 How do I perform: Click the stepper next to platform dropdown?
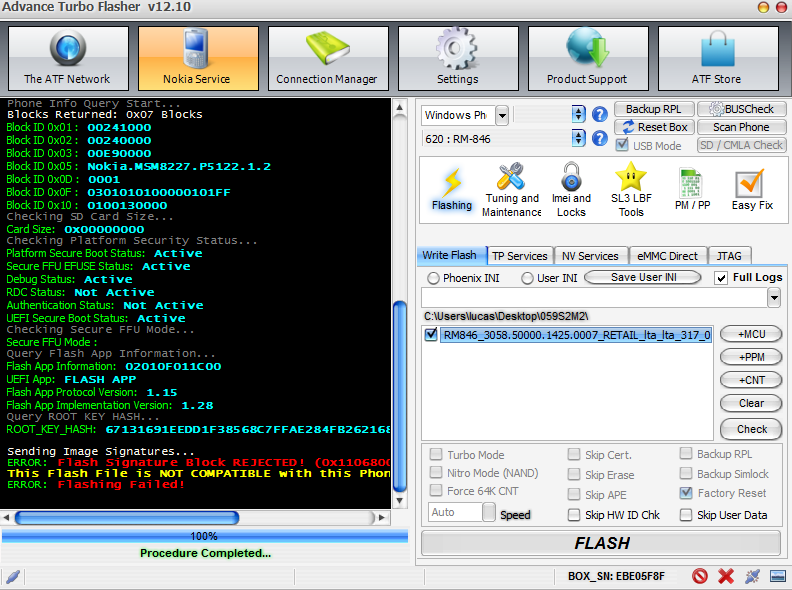578,115
